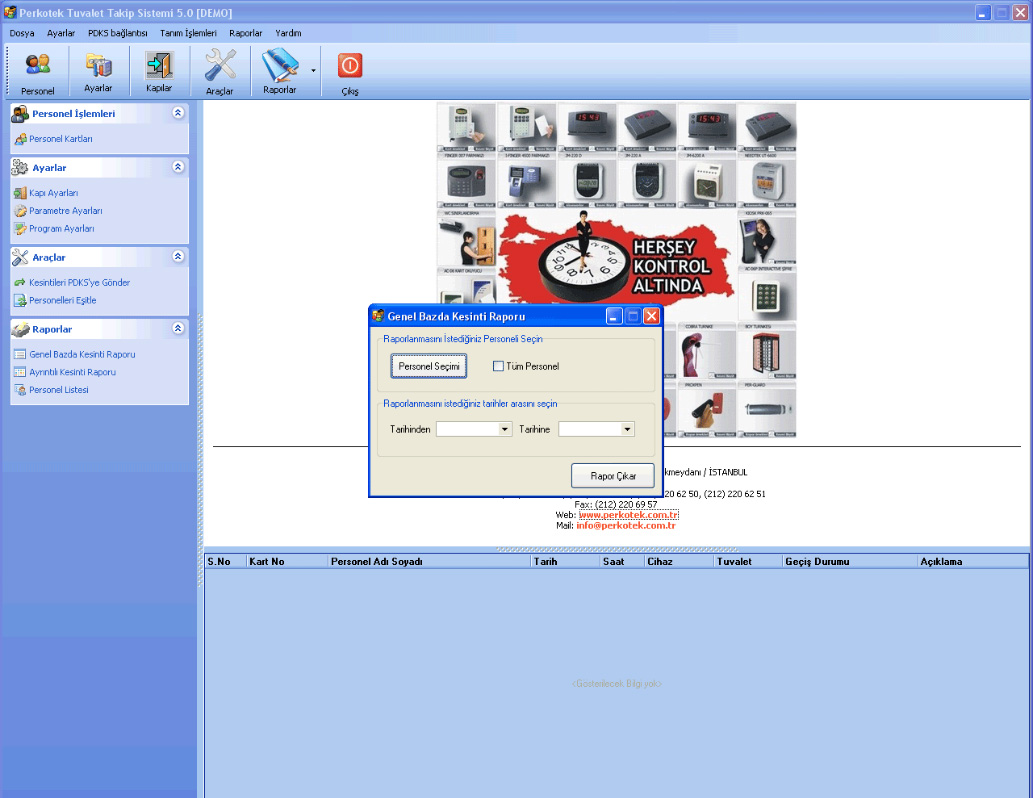This screenshot has width=1033, height=798.
Task: Open the Tarihine date dropdown
Action: click(627, 429)
